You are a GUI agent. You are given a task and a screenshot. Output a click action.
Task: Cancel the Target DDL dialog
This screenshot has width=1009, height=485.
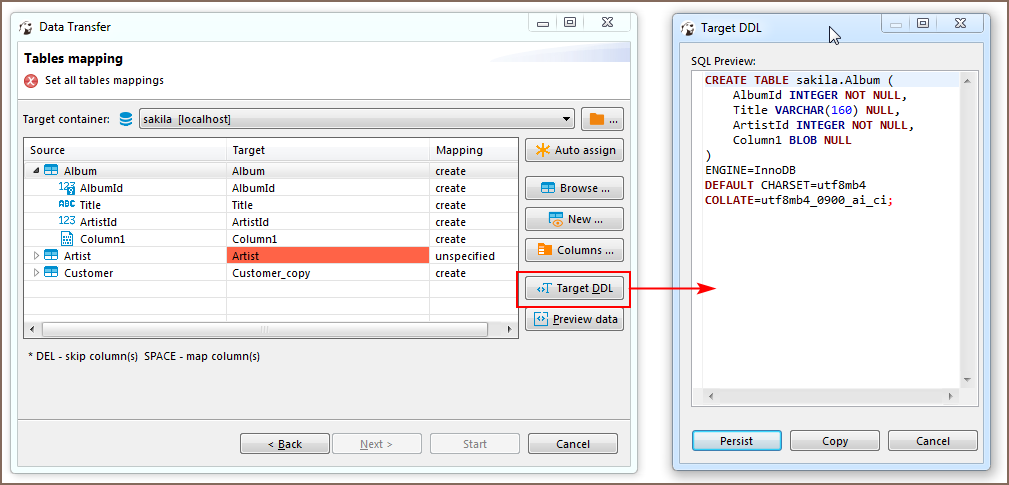(x=932, y=441)
